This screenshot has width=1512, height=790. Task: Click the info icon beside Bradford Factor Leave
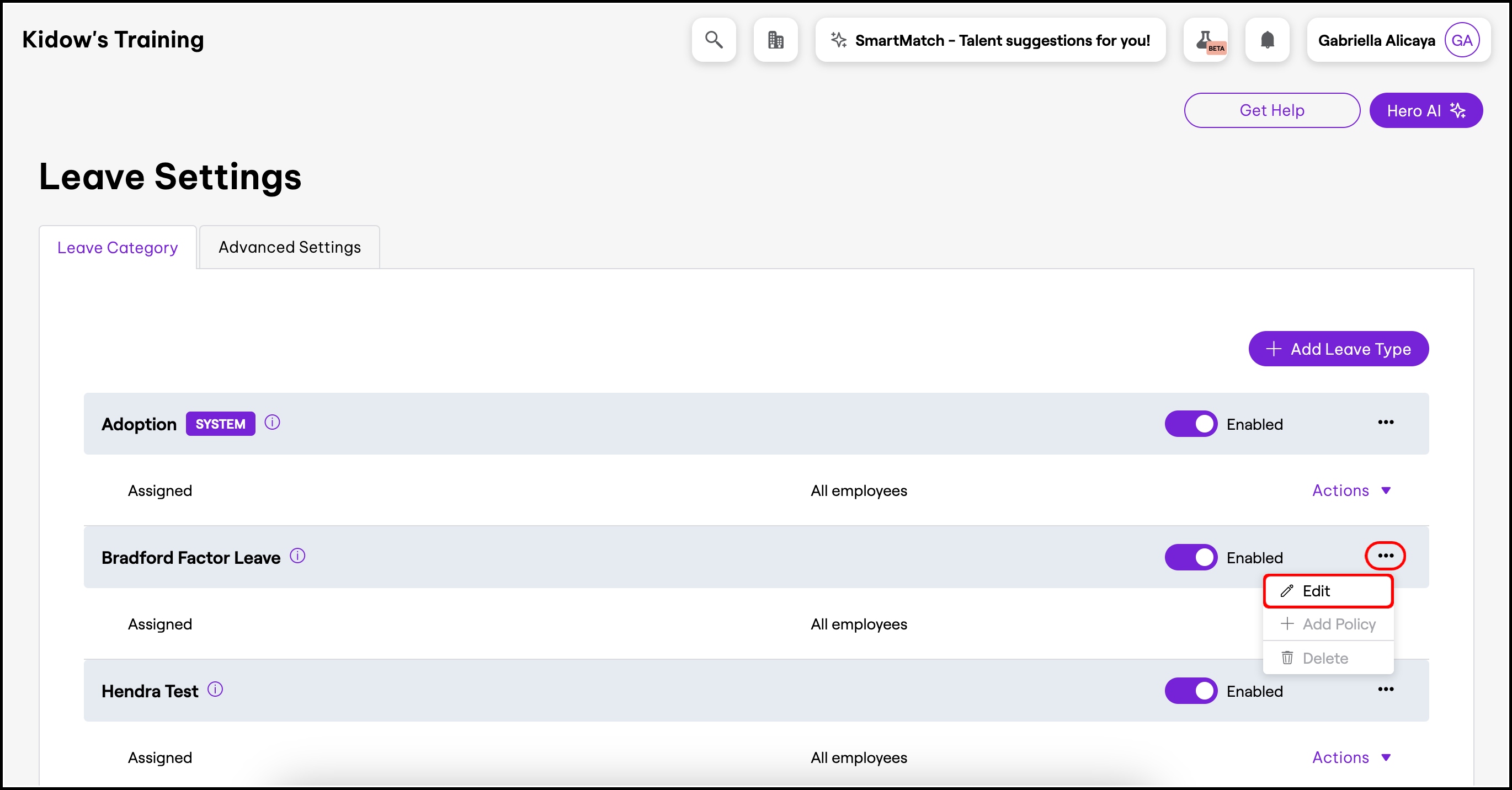tap(297, 556)
